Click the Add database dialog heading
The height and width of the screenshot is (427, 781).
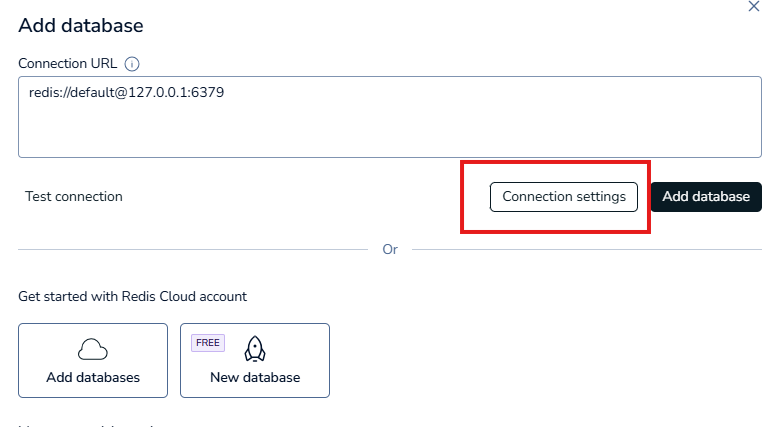point(81,25)
